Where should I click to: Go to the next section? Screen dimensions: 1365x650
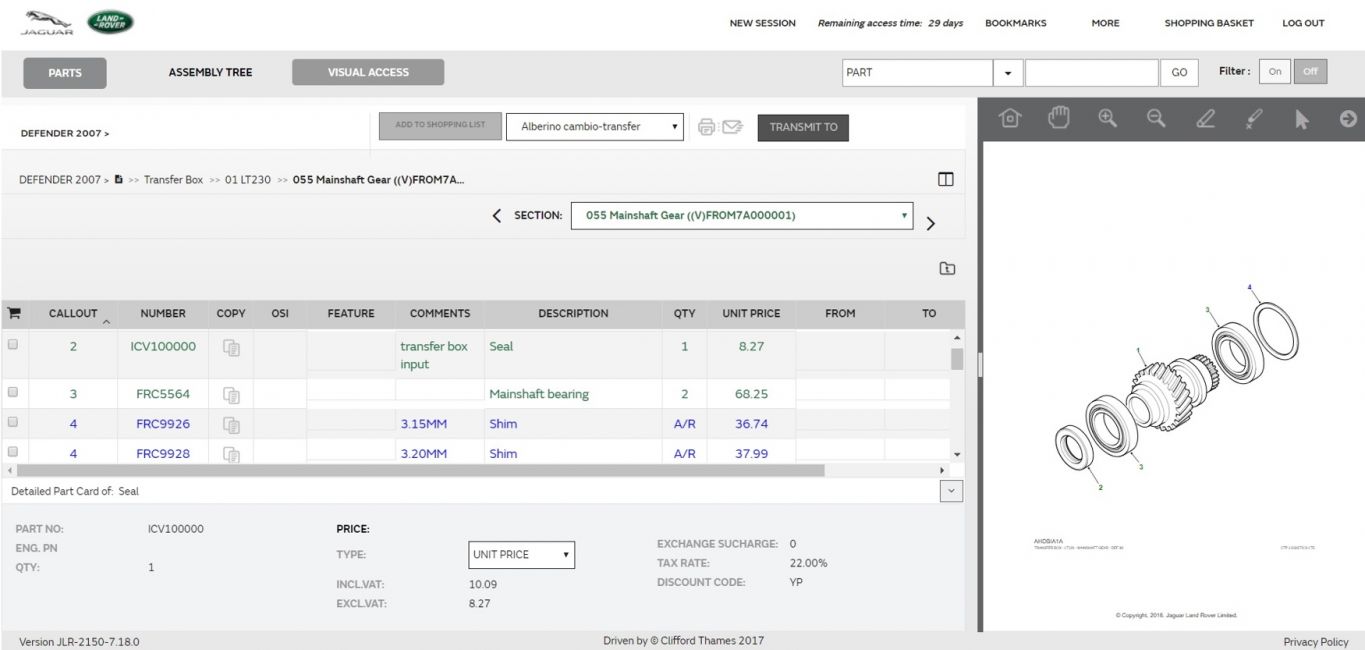pos(931,224)
